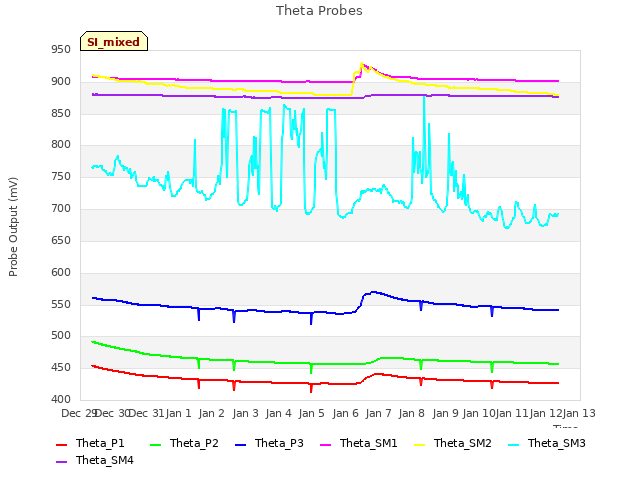Image resolution: width=640 pixels, height=480 pixels.
Task: Click the 650 y-axis tick label
Action: [61, 240]
